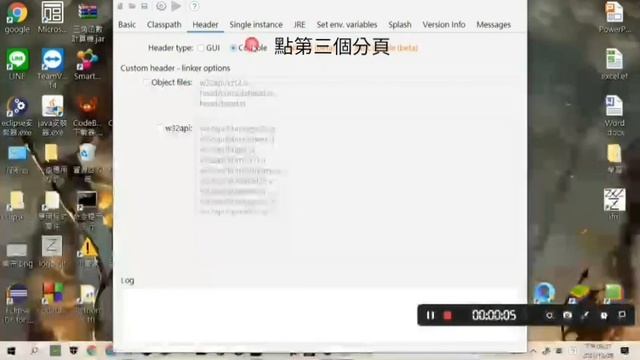Click the Open configuration folder icon
The height and width of the screenshot is (360, 640).
pos(132,6)
